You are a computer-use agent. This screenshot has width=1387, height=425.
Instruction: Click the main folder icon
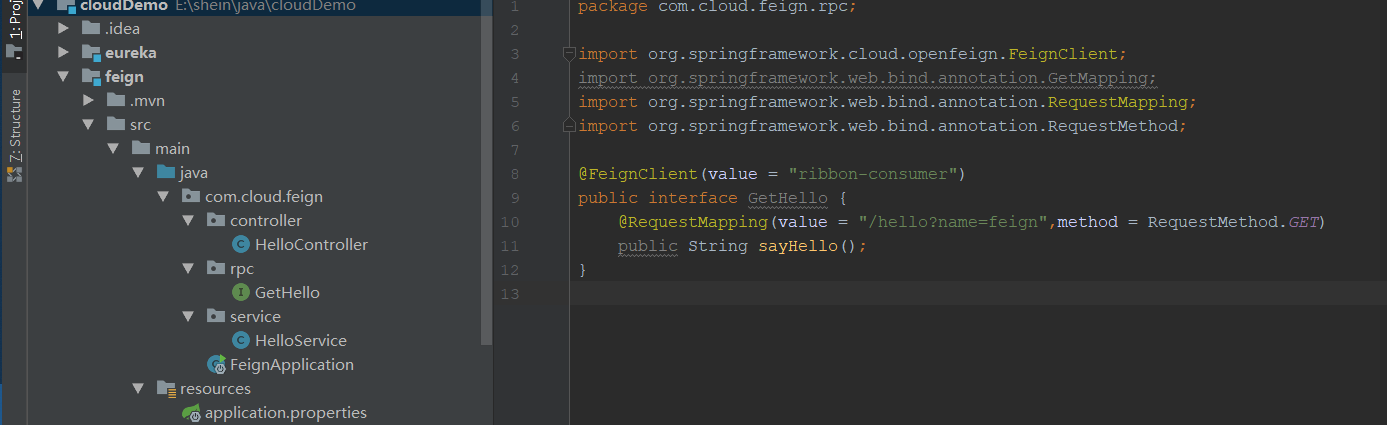tap(140, 148)
